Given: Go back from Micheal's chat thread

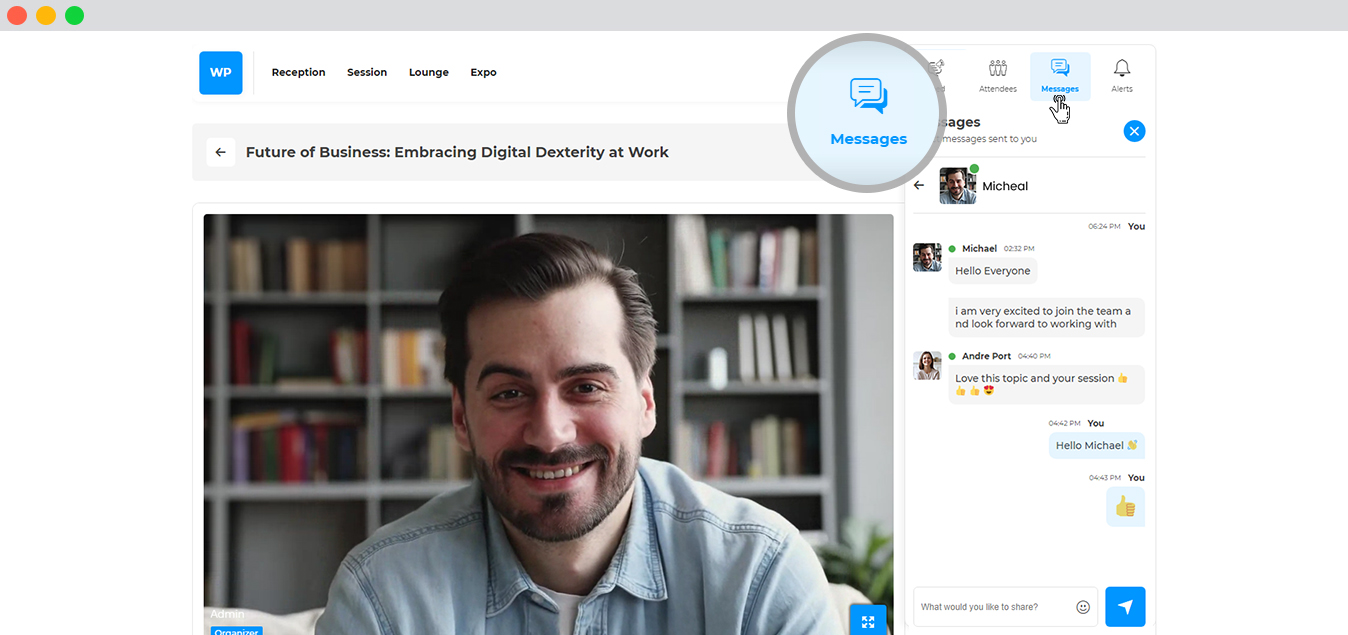Looking at the screenshot, I should click(919, 185).
